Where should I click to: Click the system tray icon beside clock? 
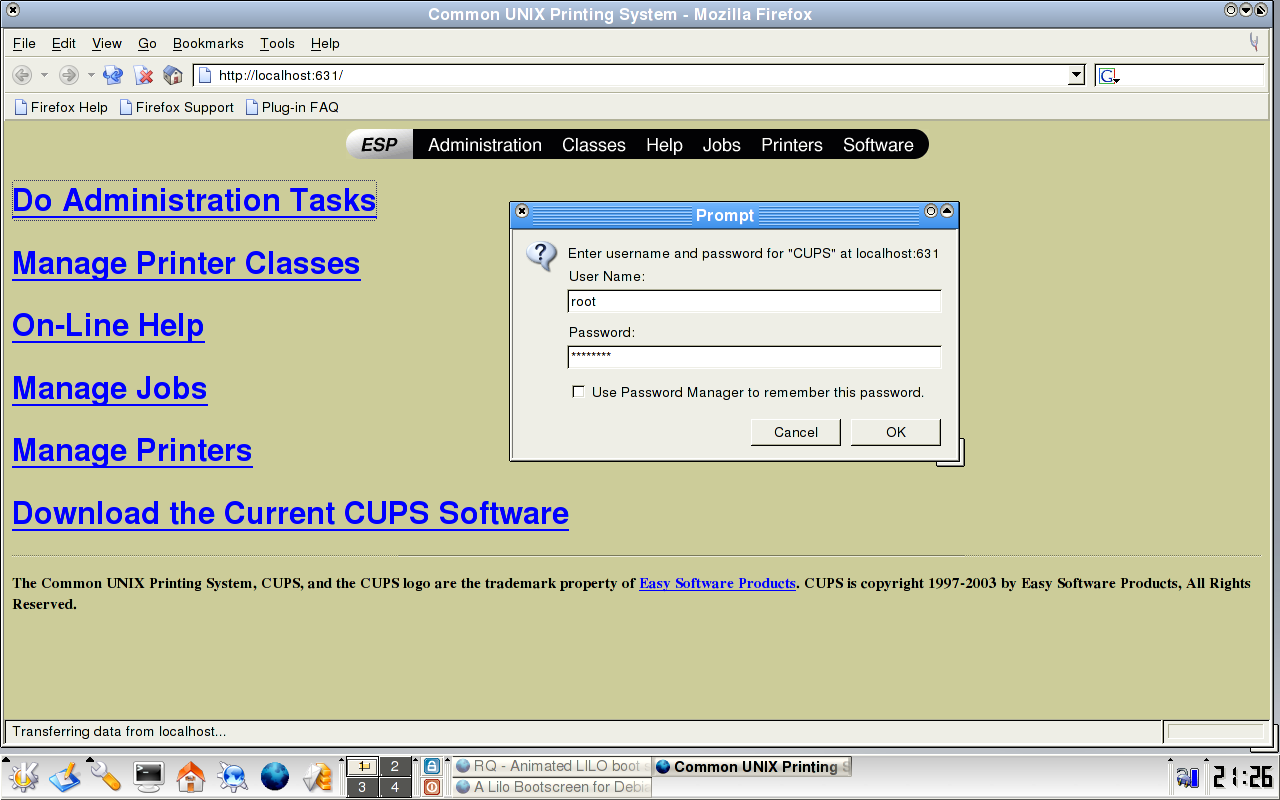(x=1187, y=777)
